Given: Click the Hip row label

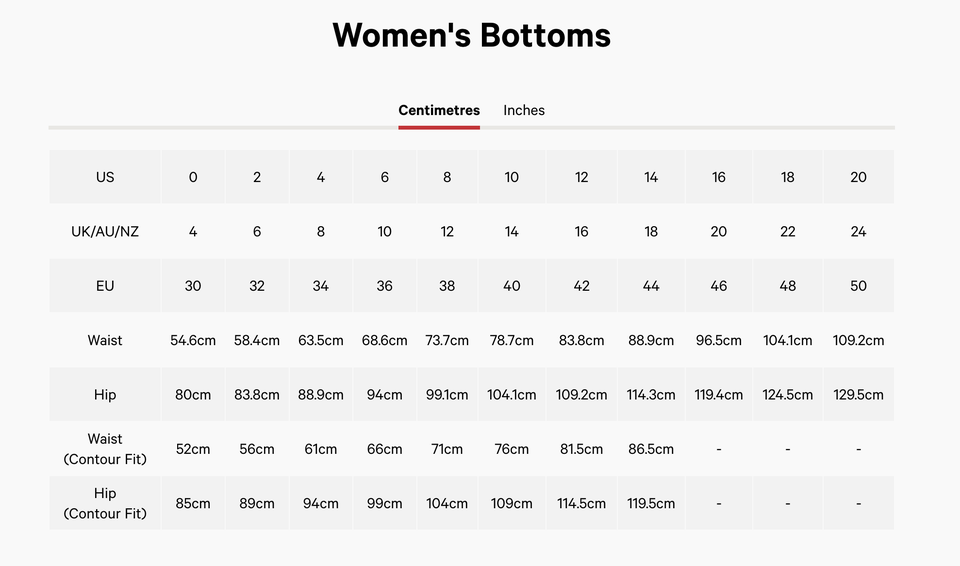Looking at the screenshot, I should (105, 394).
